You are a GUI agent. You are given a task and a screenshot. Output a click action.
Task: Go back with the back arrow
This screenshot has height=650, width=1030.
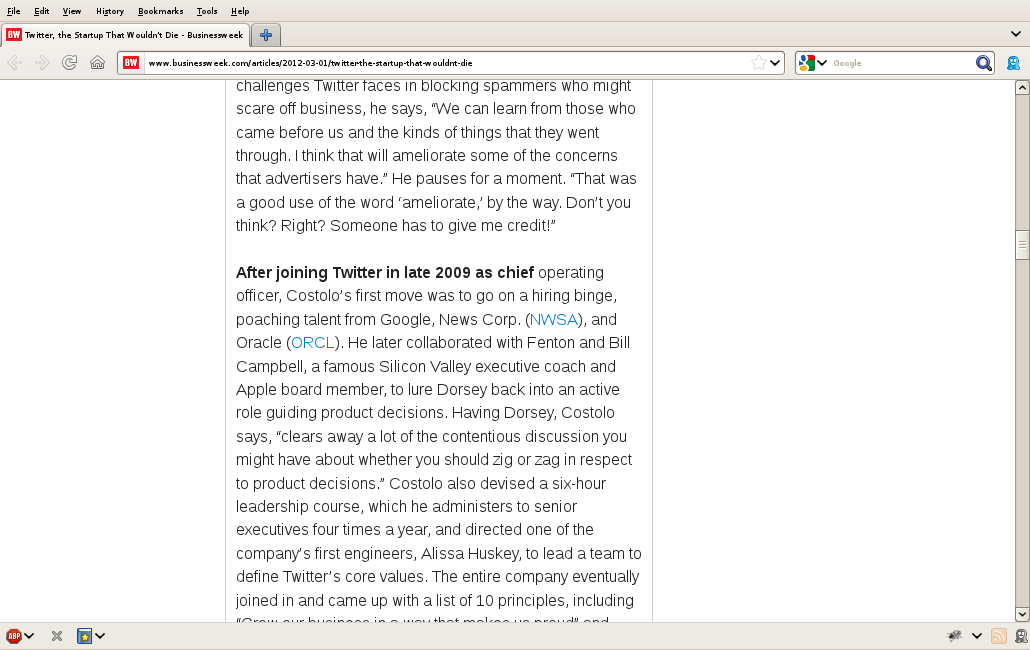point(14,63)
